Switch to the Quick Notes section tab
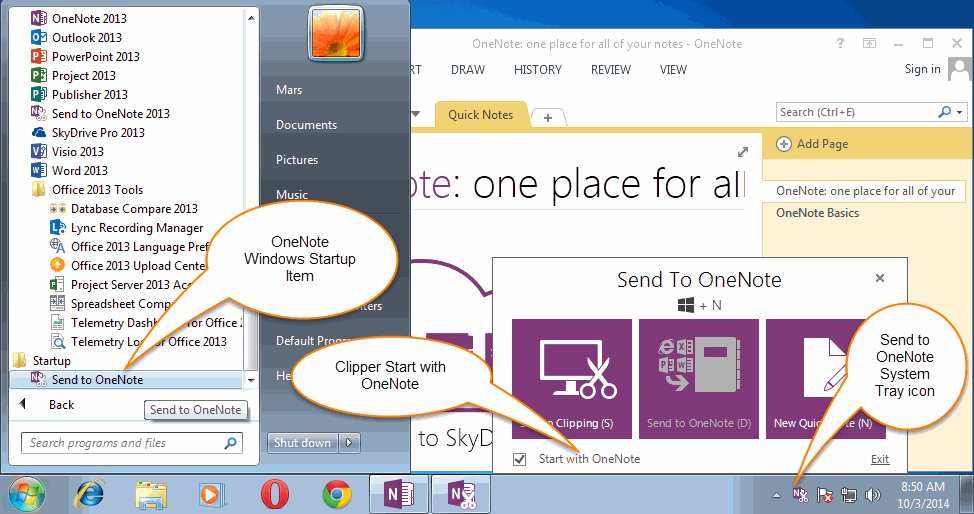Screen dimensions: 974x514 (x=481, y=115)
